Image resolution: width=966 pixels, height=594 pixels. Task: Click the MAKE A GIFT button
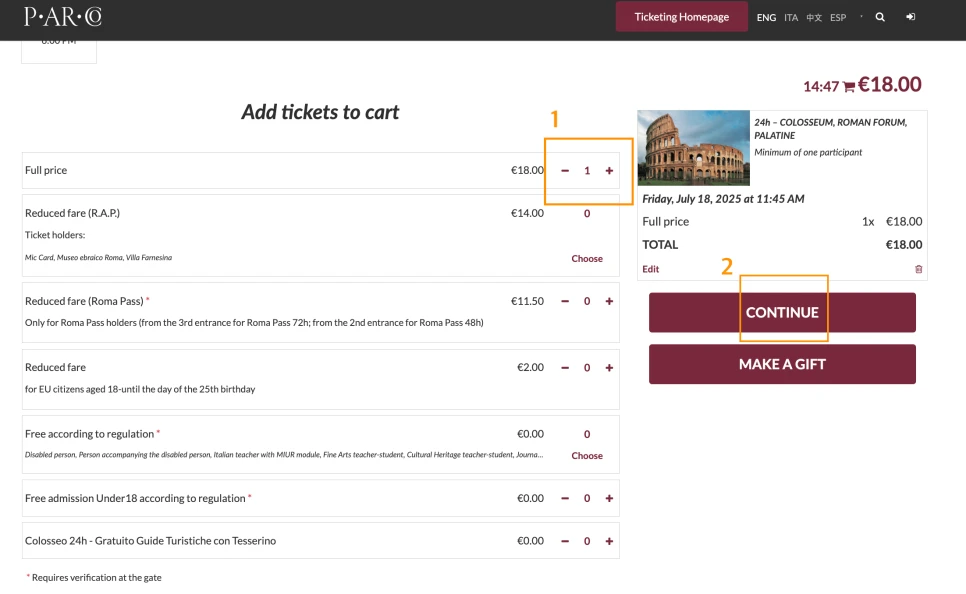click(782, 364)
